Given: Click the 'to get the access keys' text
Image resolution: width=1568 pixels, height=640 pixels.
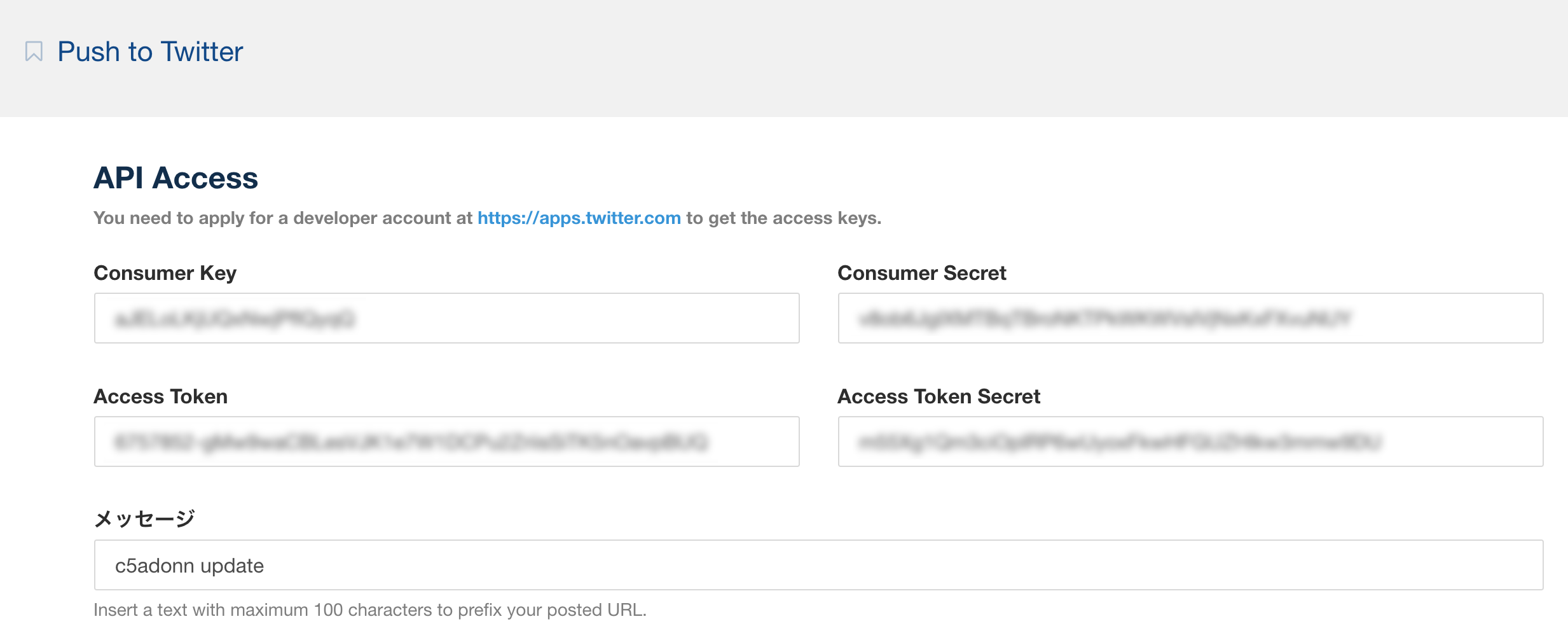Looking at the screenshot, I should pos(783,218).
